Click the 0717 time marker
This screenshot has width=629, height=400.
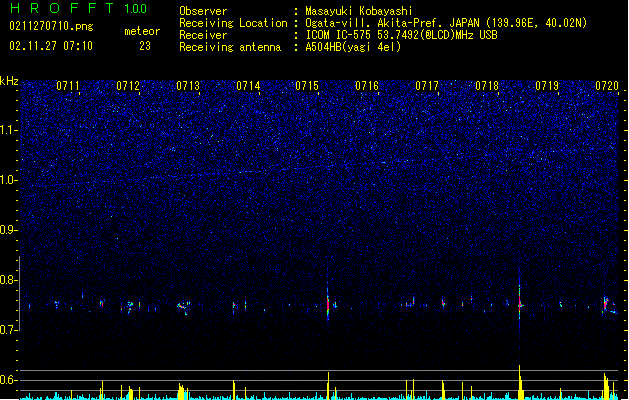427,86
